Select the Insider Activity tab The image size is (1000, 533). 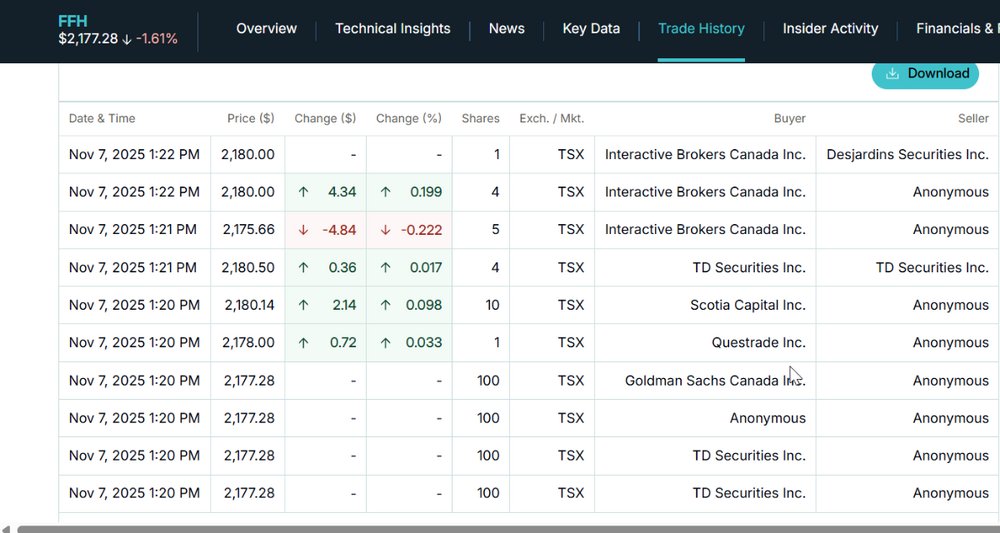click(830, 29)
